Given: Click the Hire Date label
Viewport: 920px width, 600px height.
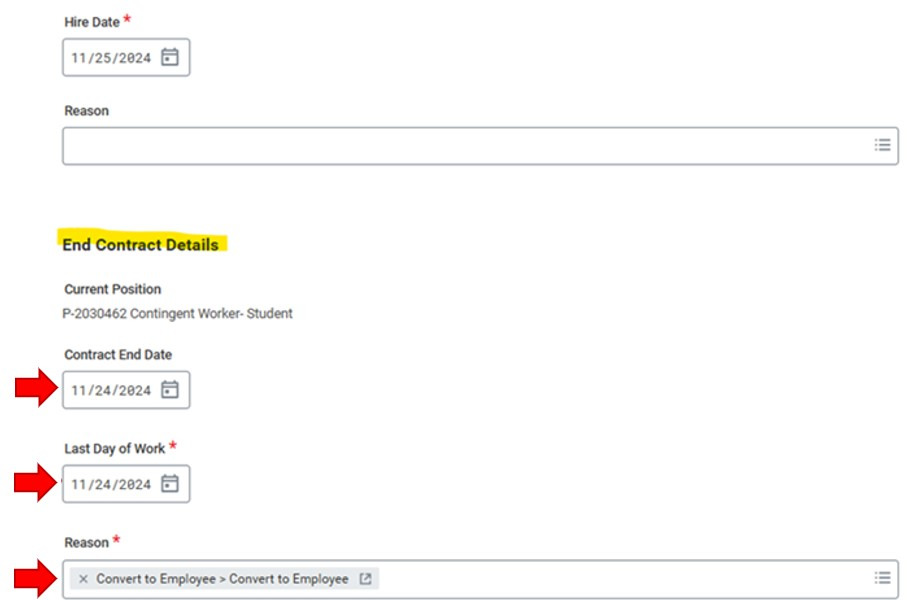Looking at the screenshot, I should (x=92, y=22).
